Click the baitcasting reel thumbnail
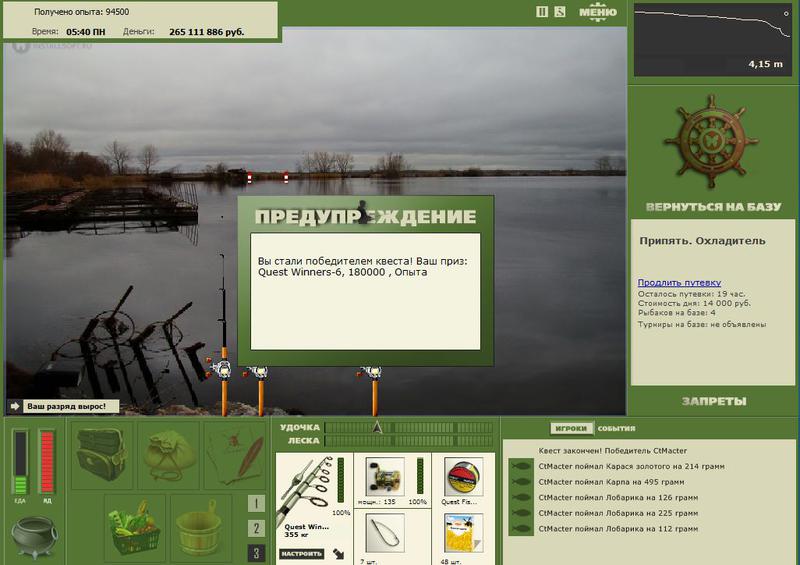 pyautogui.click(x=385, y=477)
